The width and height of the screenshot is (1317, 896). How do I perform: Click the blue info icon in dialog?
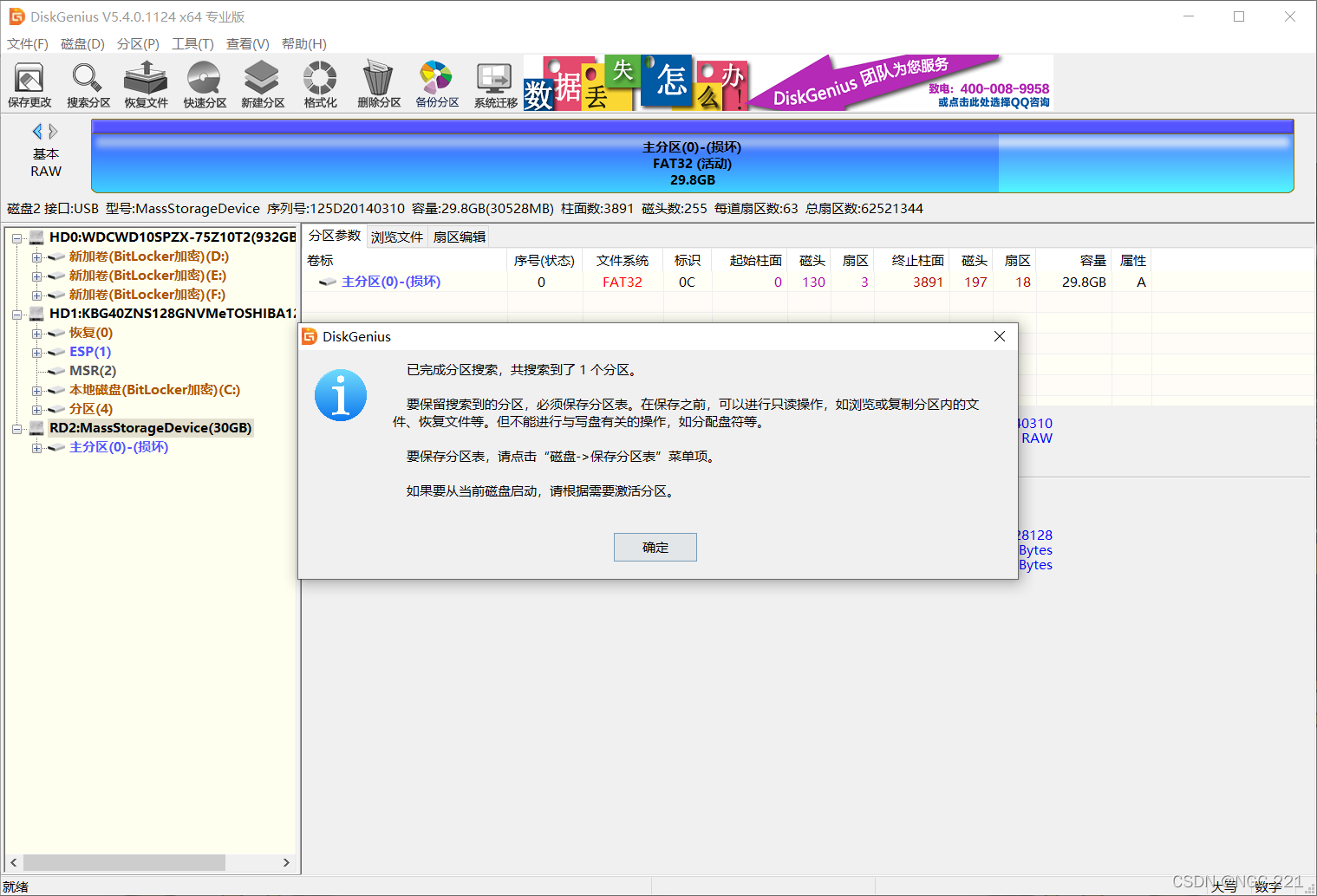pyautogui.click(x=341, y=395)
